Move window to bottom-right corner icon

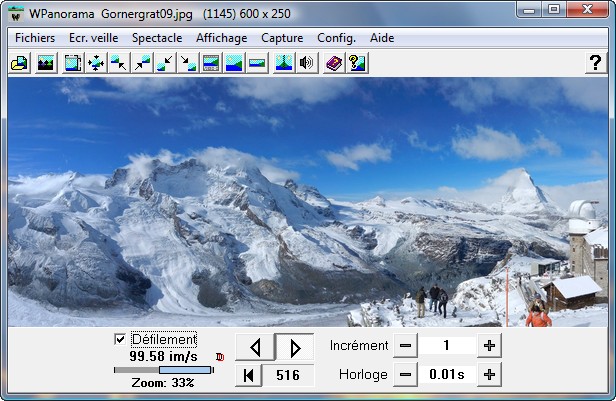(x=188, y=63)
